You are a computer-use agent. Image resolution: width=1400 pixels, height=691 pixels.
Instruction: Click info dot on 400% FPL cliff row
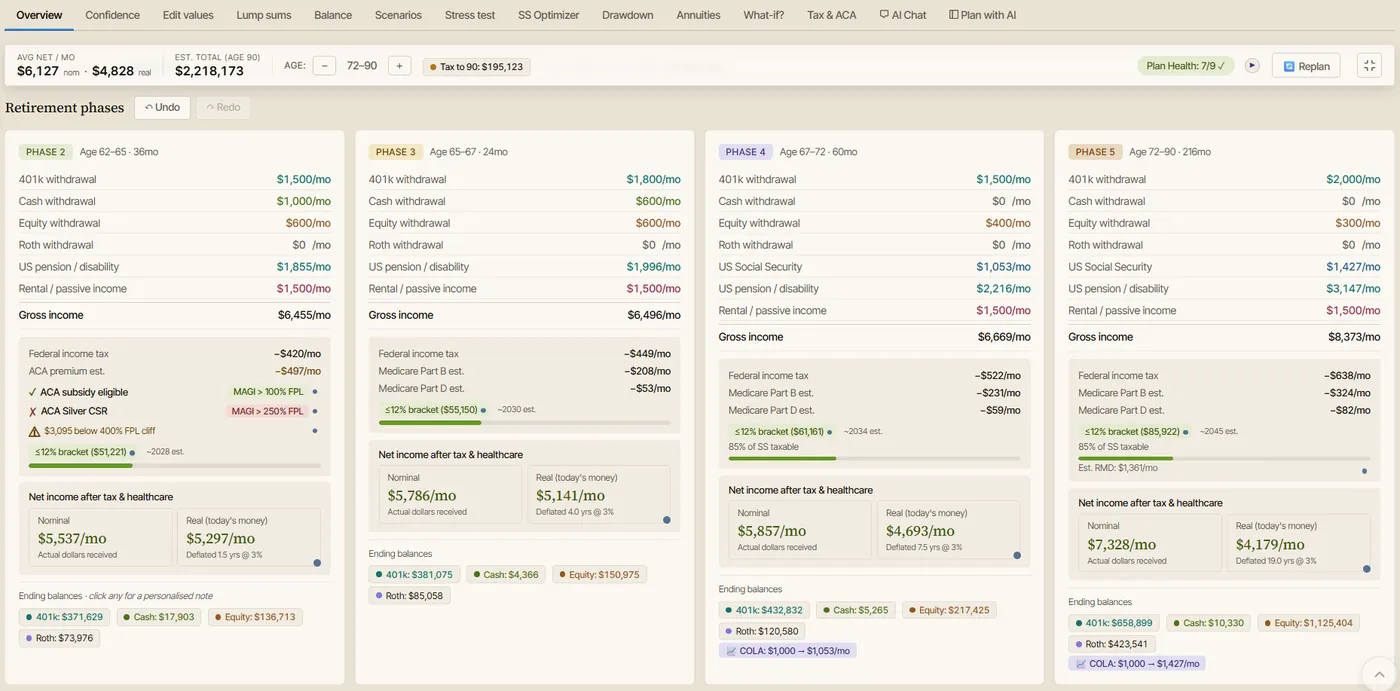(x=315, y=431)
